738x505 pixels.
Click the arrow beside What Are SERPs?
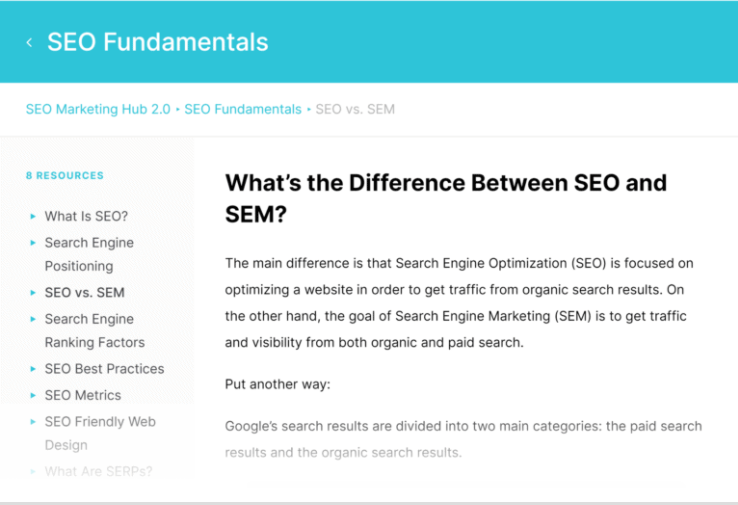[33, 471]
